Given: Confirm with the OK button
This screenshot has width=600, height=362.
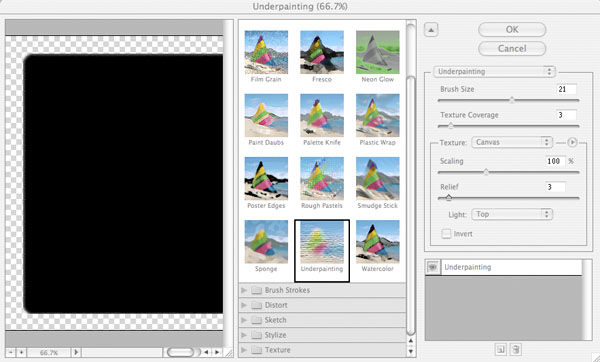Looking at the screenshot, I should coord(512,29).
